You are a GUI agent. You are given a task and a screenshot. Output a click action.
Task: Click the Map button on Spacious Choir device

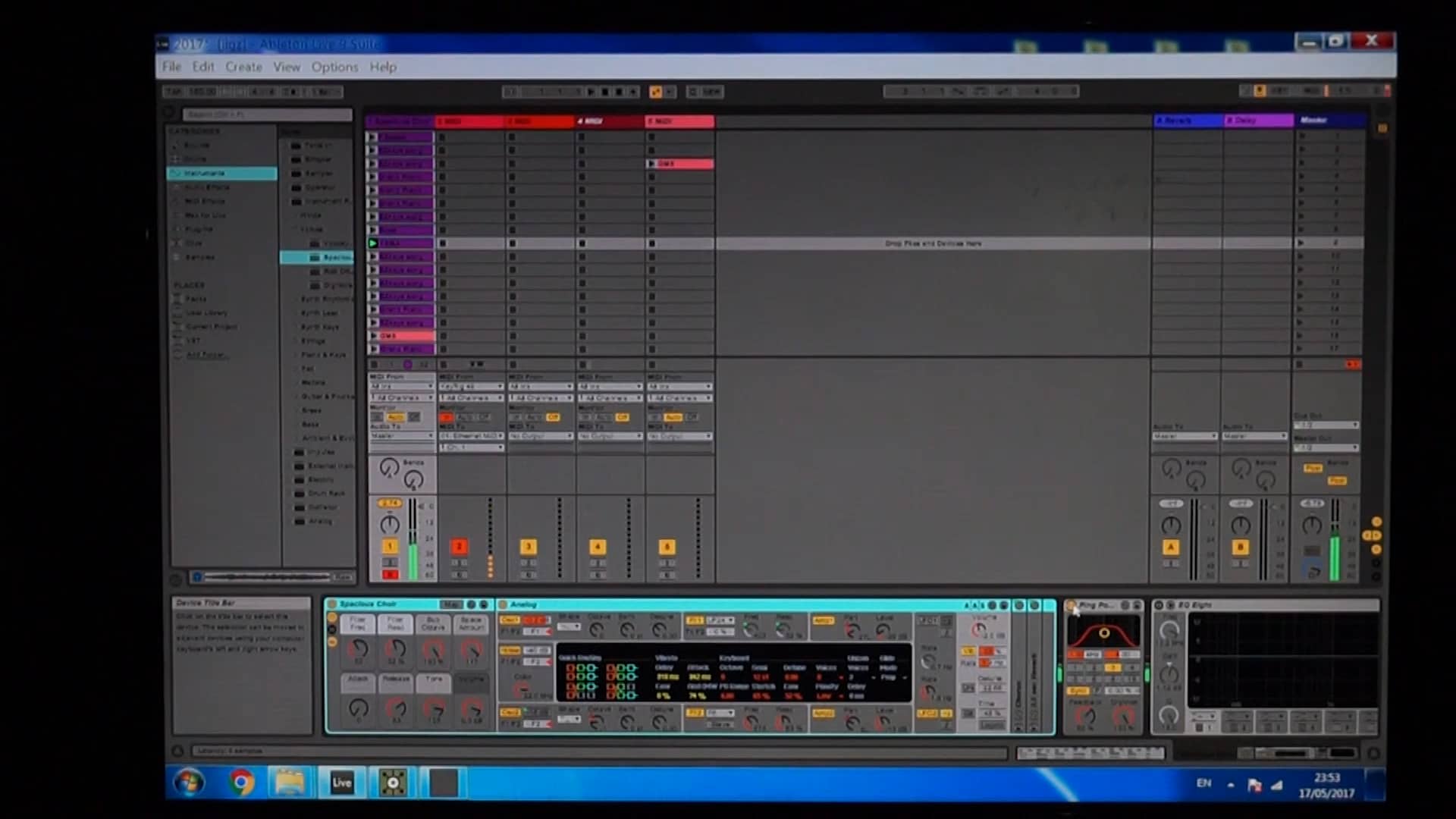pyautogui.click(x=452, y=605)
